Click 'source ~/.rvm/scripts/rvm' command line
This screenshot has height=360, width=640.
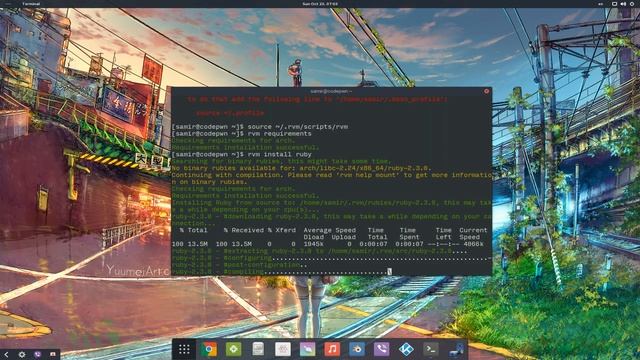[x=260, y=127]
